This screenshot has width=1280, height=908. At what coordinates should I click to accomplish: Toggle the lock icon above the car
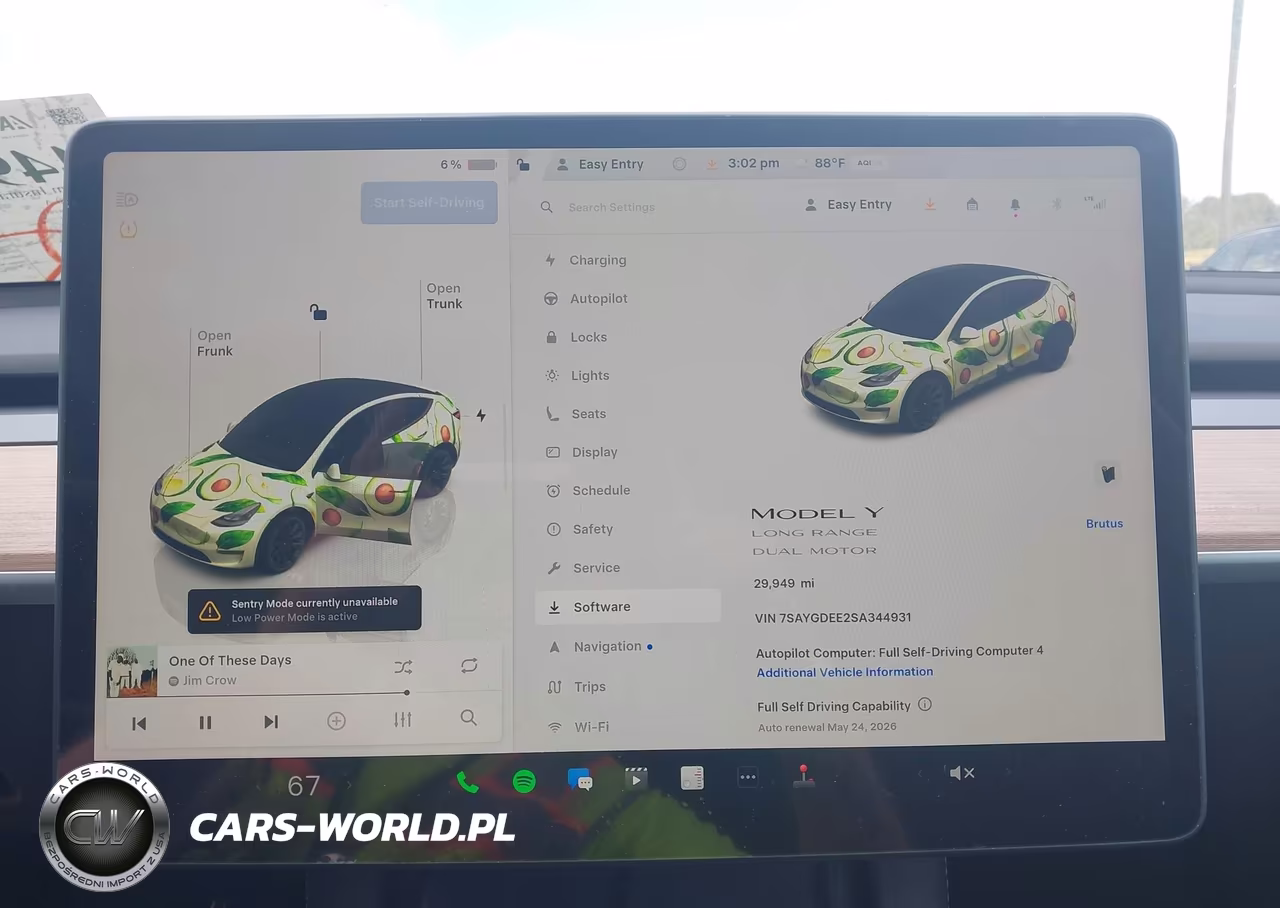[x=318, y=312]
